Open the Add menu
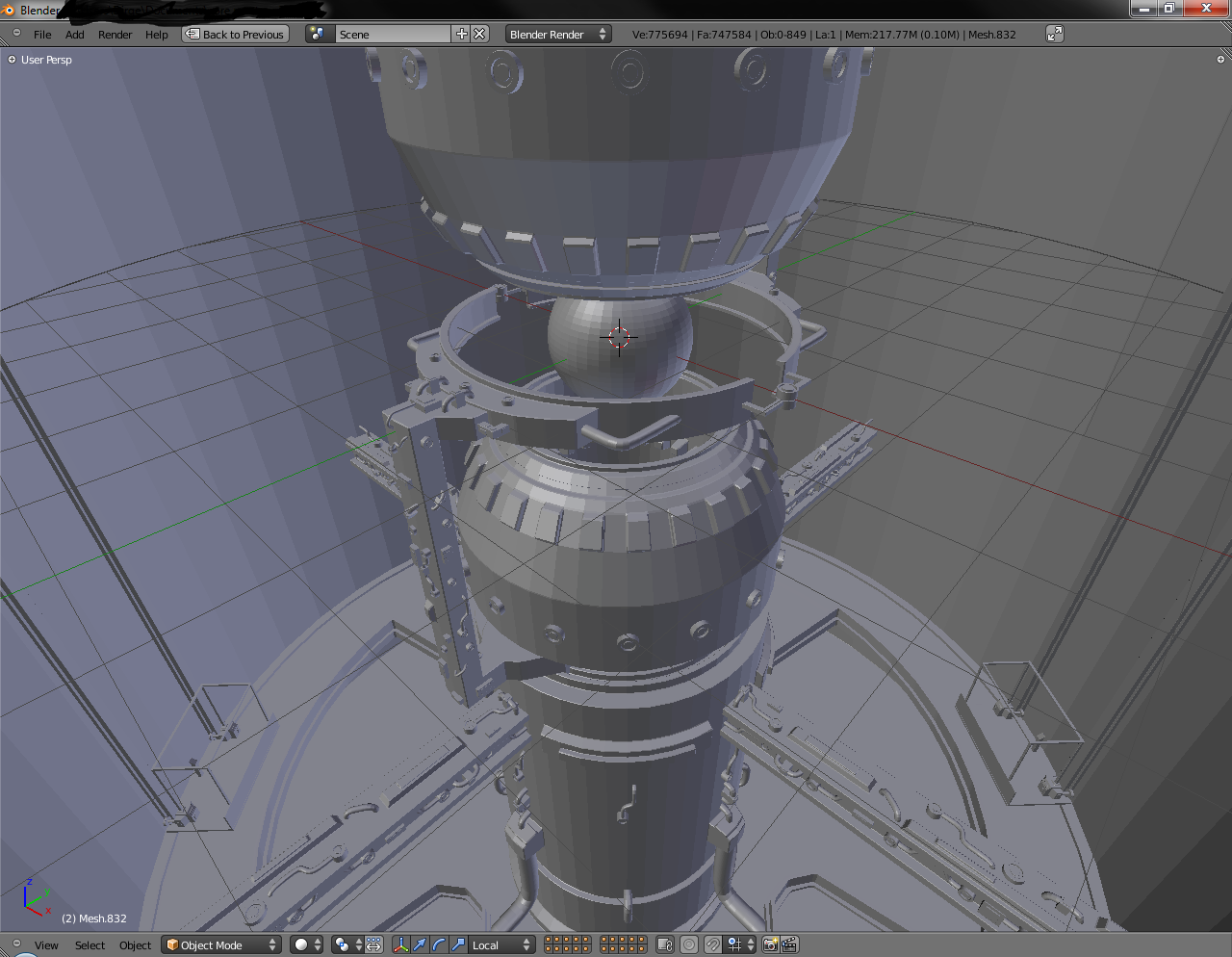1232x957 pixels. [x=75, y=35]
